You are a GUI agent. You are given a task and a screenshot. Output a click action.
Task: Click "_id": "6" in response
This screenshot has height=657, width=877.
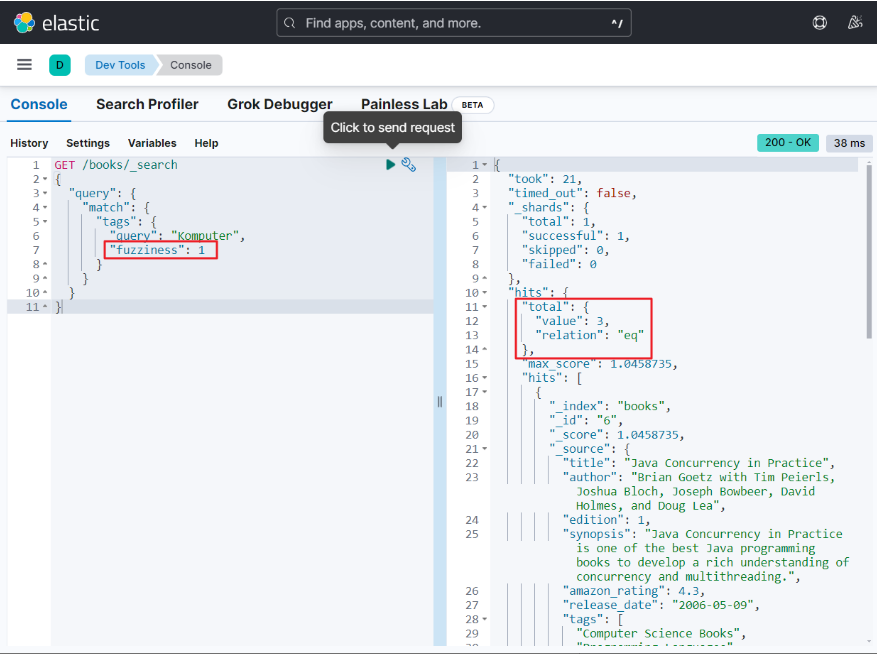(586, 420)
